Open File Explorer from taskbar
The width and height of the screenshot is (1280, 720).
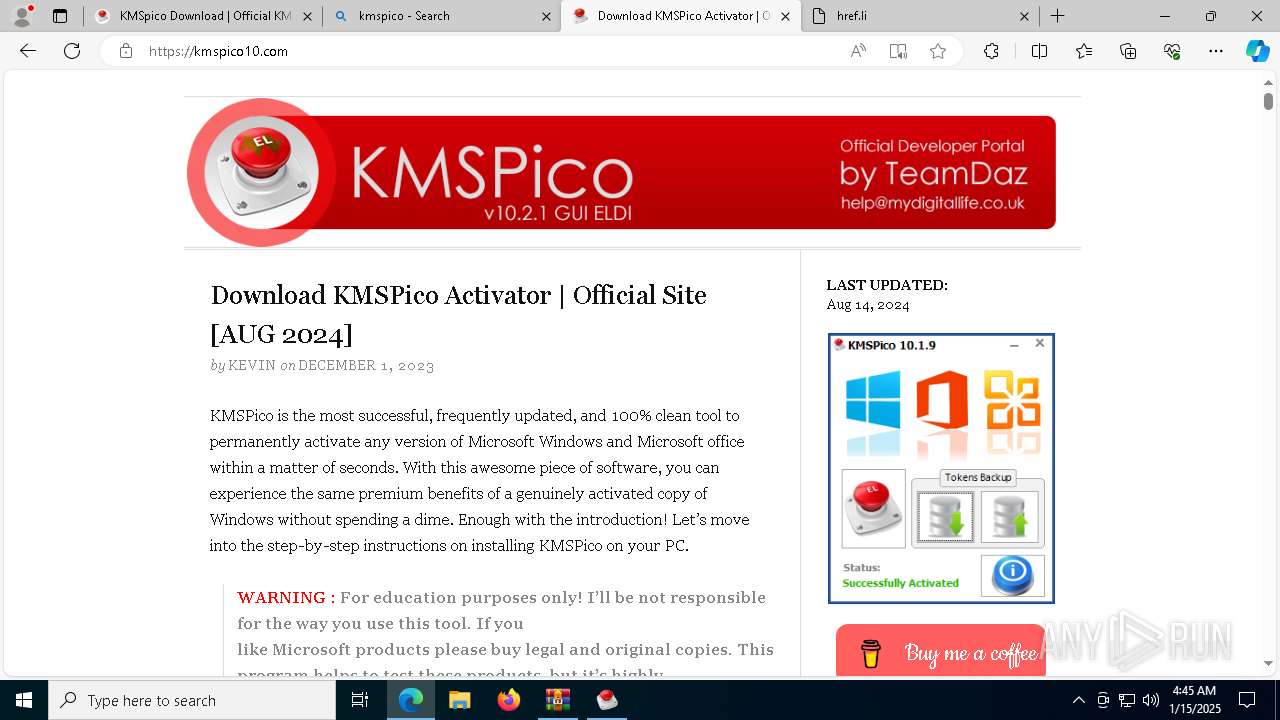pos(459,700)
